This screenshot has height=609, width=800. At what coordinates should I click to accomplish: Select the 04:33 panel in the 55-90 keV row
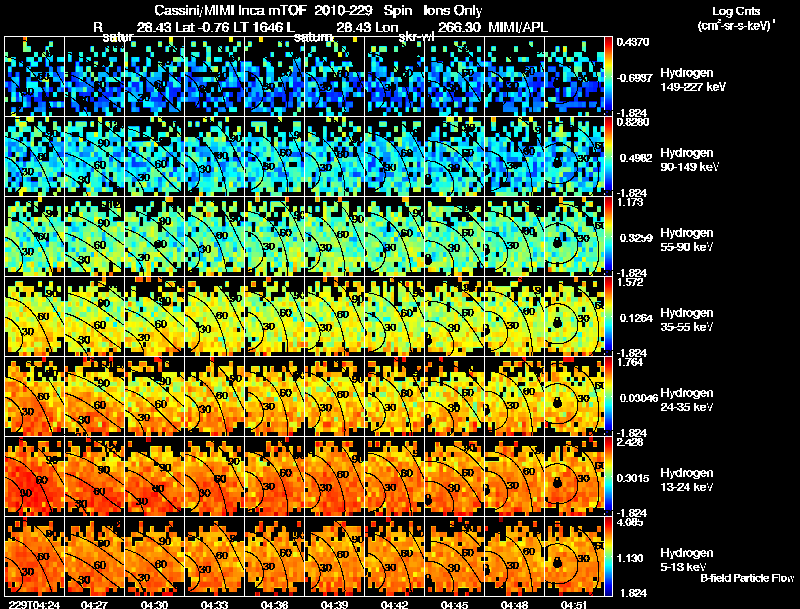[214, 236]
